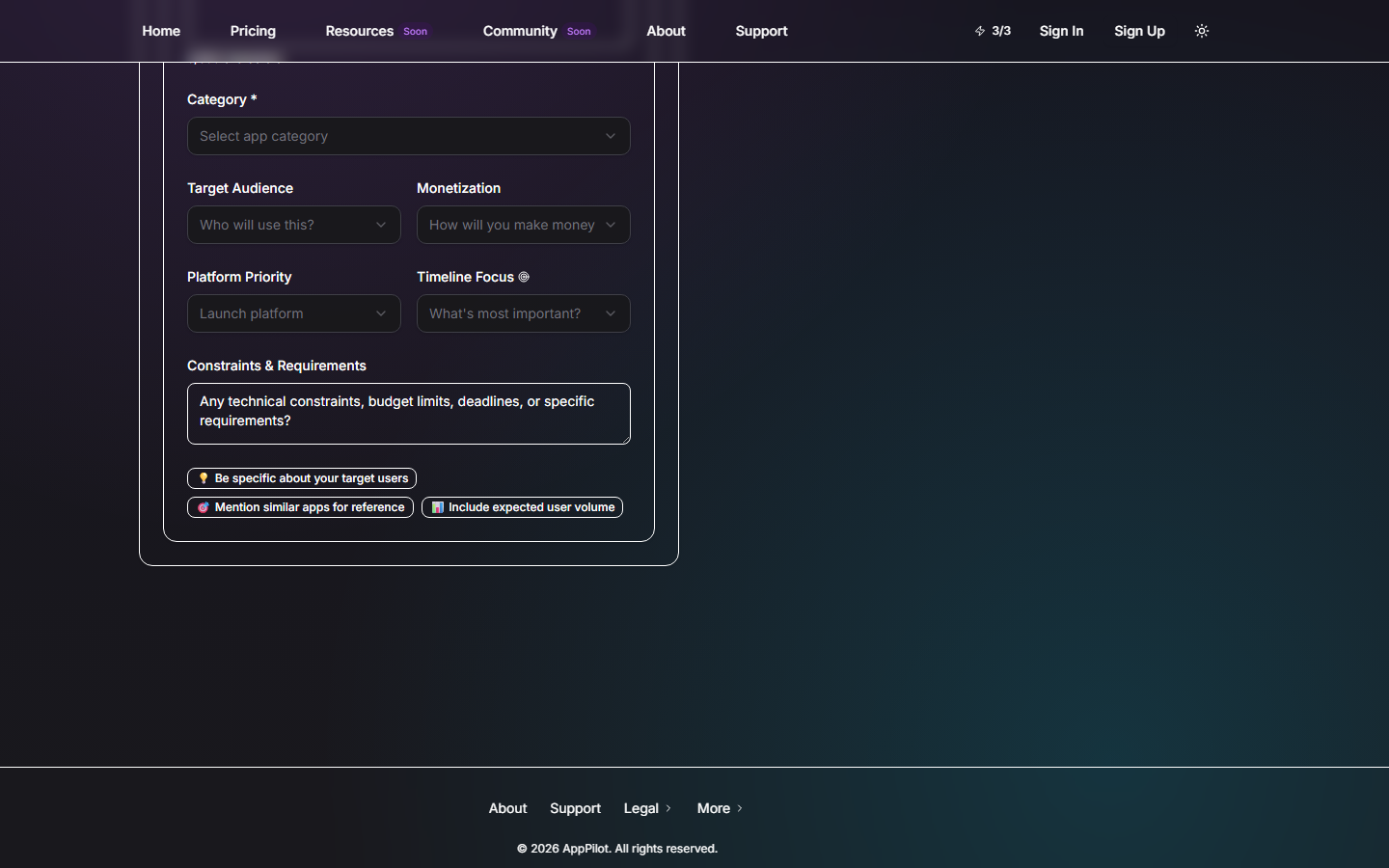The image size is (1389, 868).
Task: Click the chevron on the Platform Priority field
Action: pyautogui.click(x=380, y=313)
